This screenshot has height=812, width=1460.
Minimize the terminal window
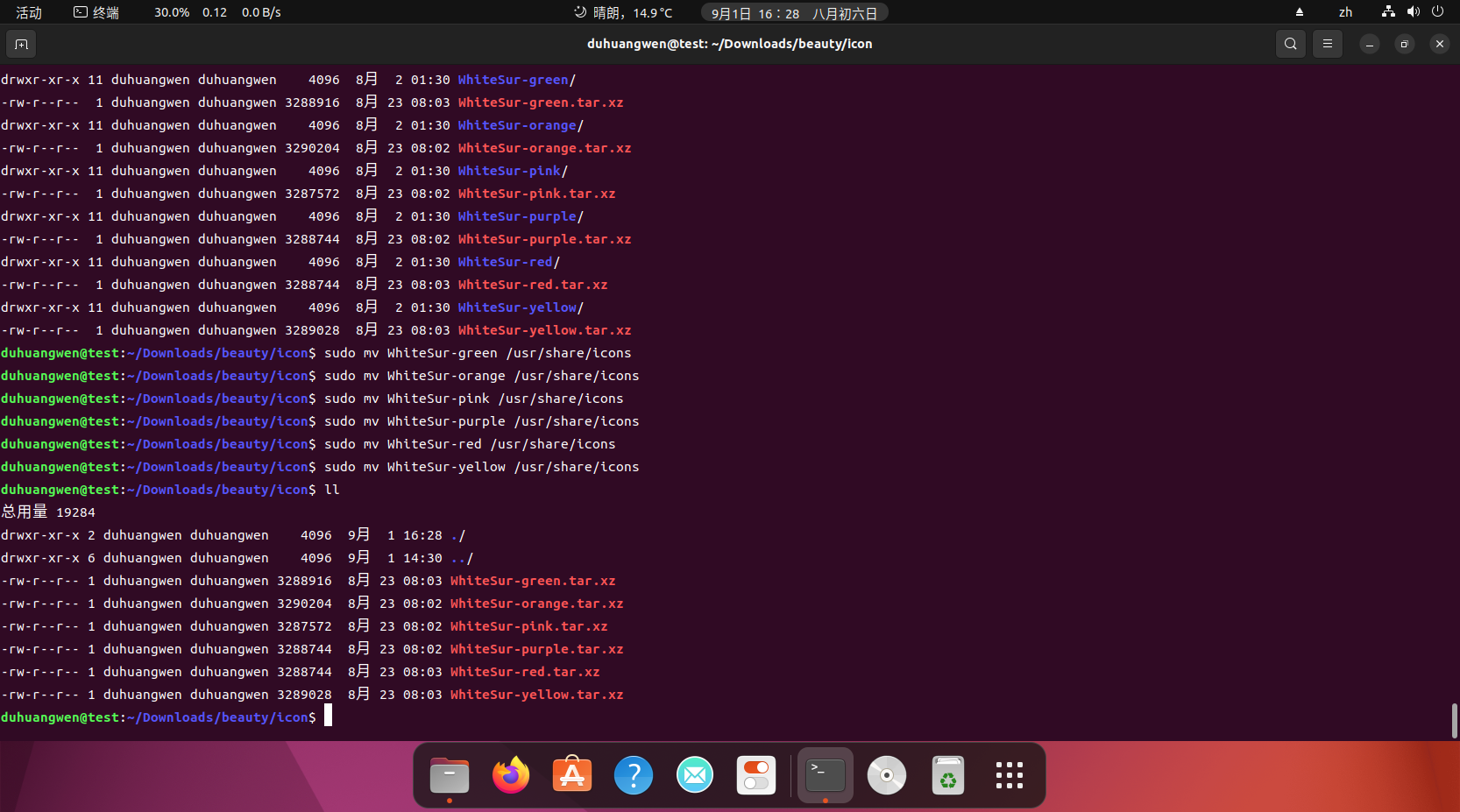(x=1369, y=44)
